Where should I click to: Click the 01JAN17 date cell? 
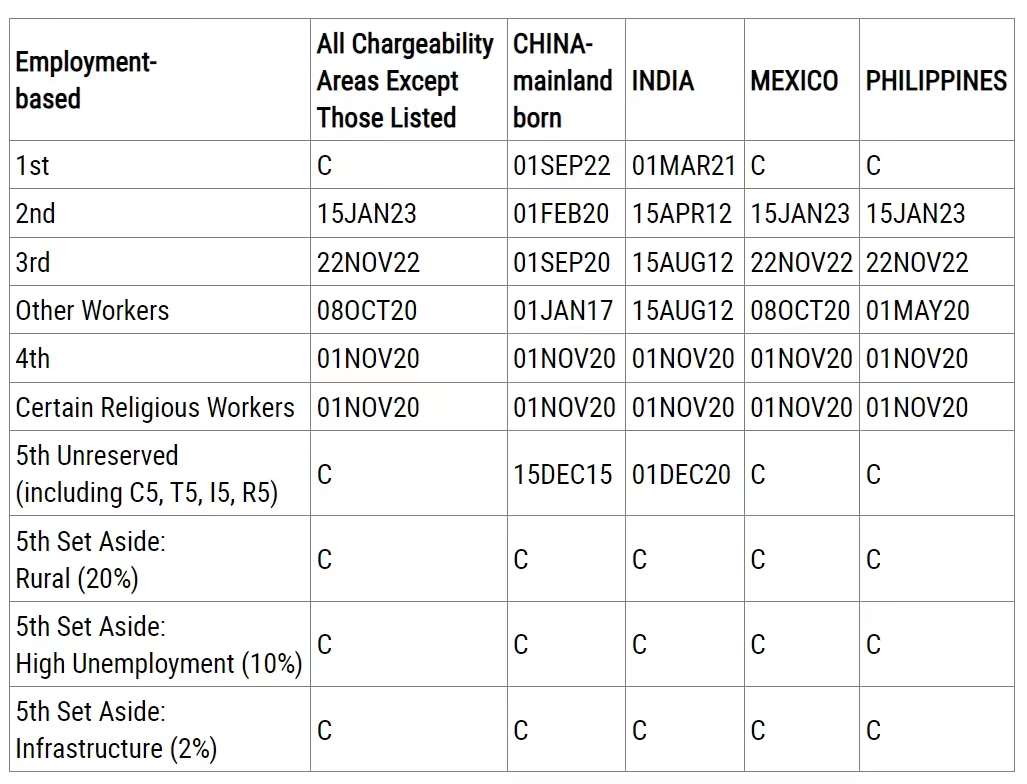click(563, 310)
